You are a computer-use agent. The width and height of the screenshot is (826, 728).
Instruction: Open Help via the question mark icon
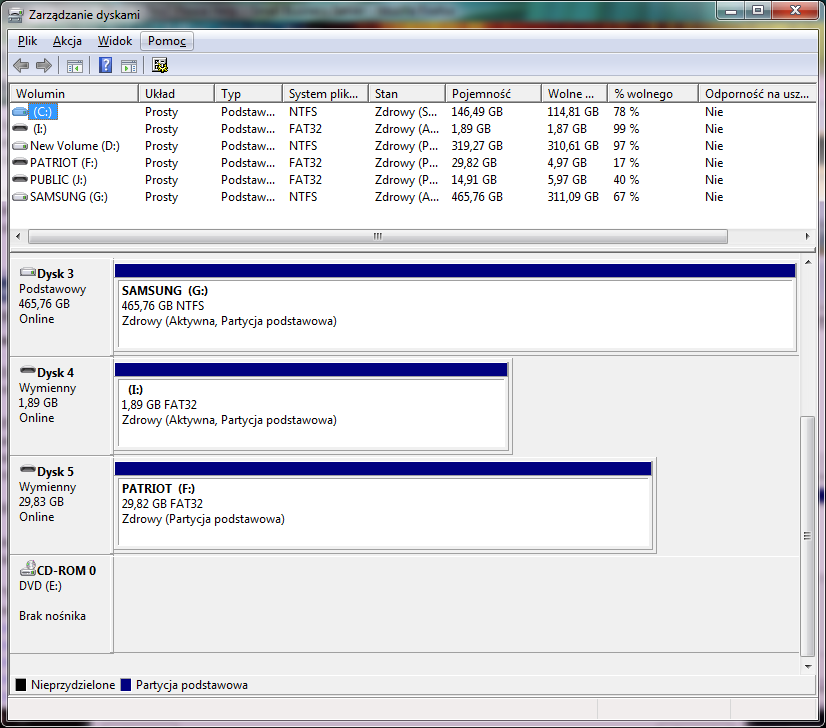pos(105,65)
